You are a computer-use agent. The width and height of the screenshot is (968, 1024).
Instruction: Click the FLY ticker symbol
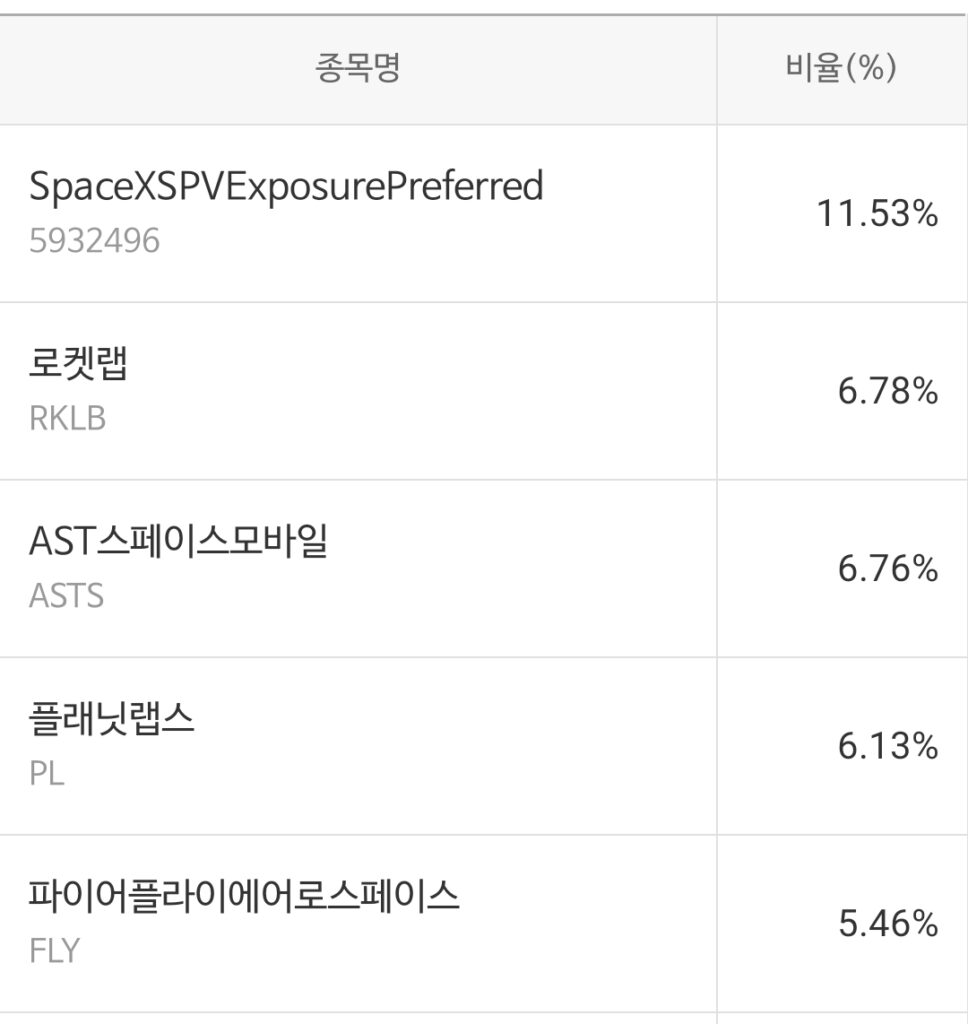(54, 950)
